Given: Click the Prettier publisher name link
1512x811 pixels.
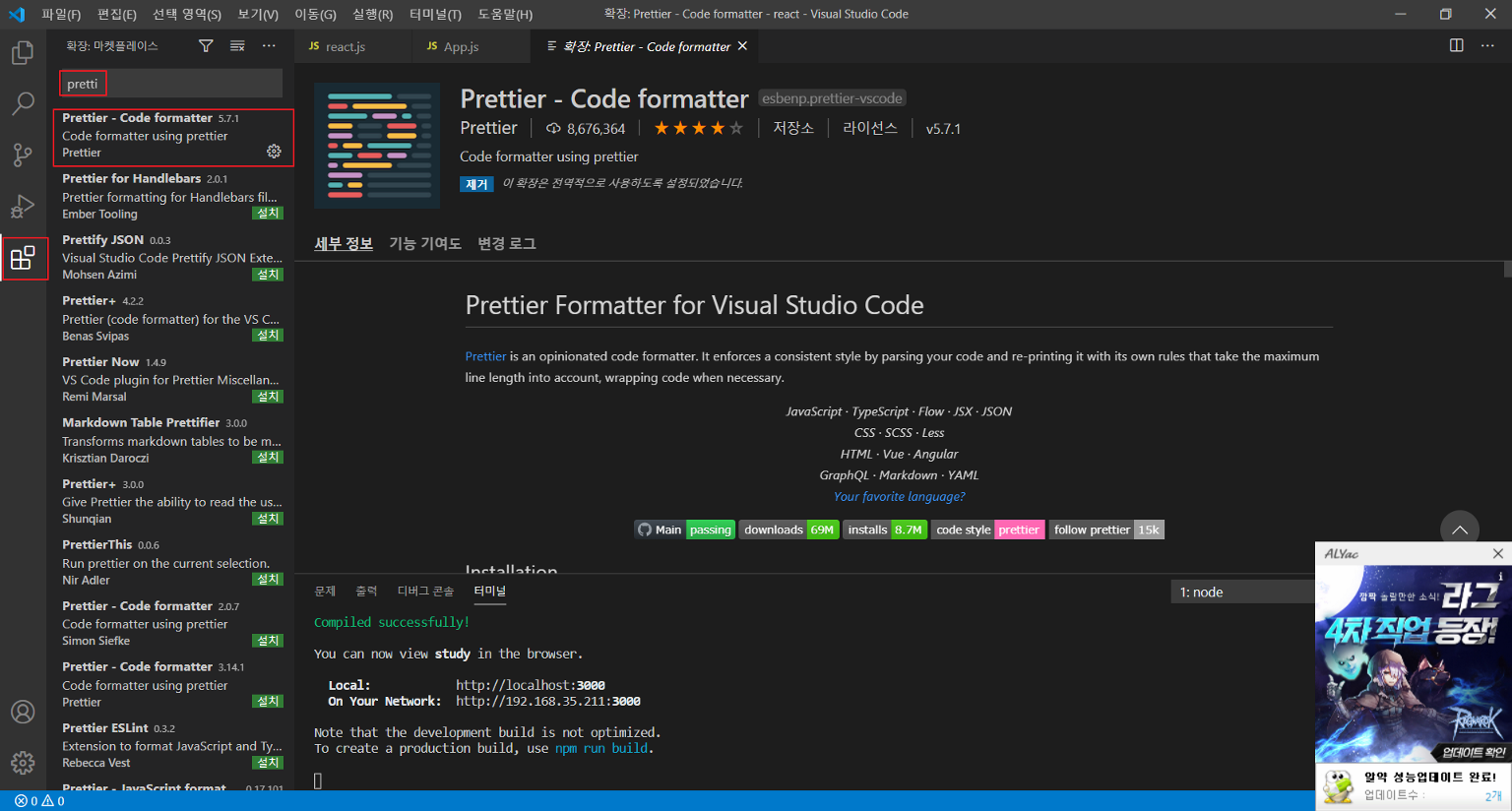Looking at the screenshot, I should coord(488,128).
